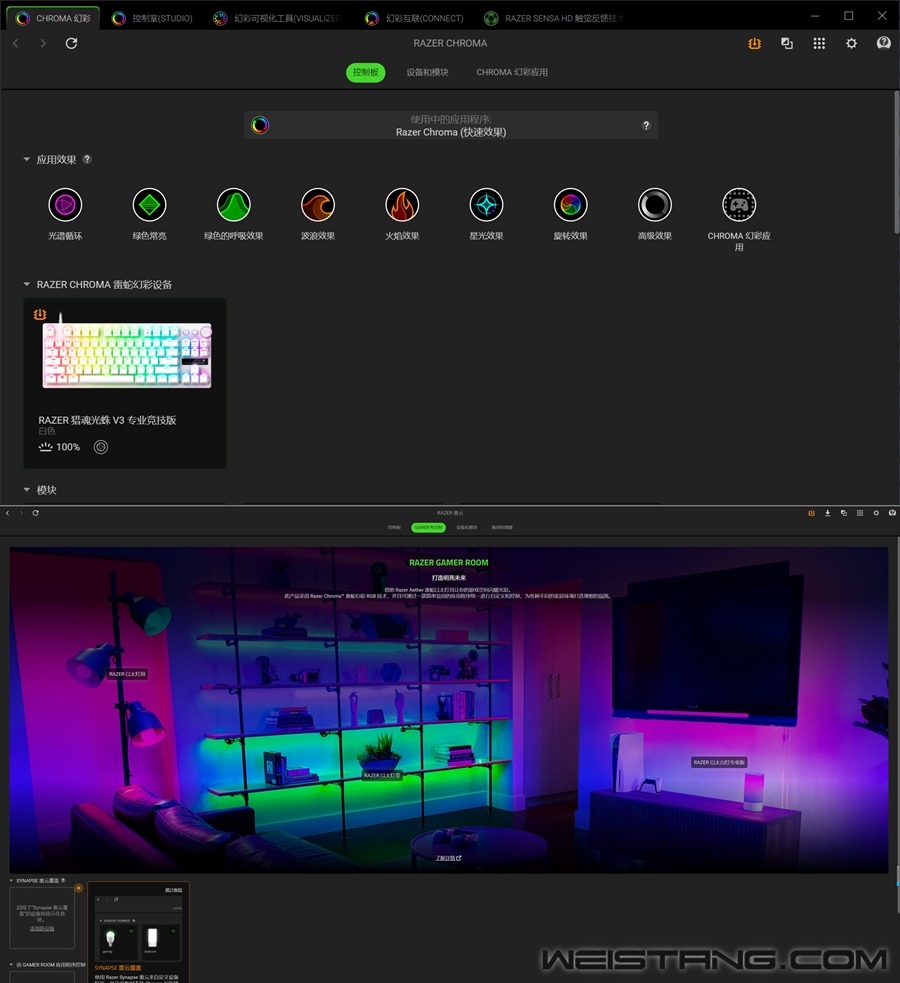The width and height of the screenshot is (900, 983).
Task: Apply the 波浪效果 wave effect
Action: pos(318,204)
